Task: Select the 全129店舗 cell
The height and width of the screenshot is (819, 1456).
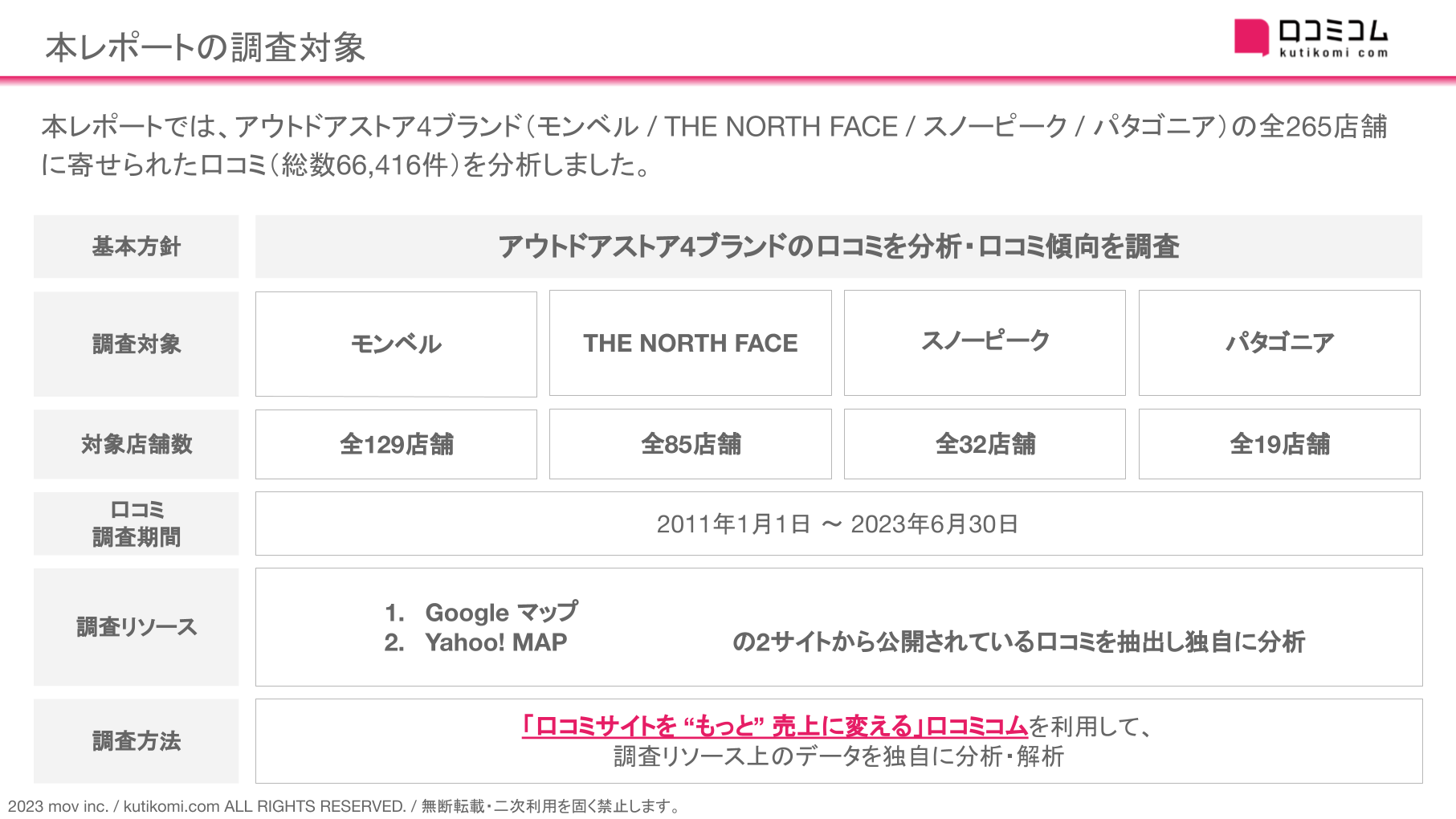Action: tap(396, 444)
